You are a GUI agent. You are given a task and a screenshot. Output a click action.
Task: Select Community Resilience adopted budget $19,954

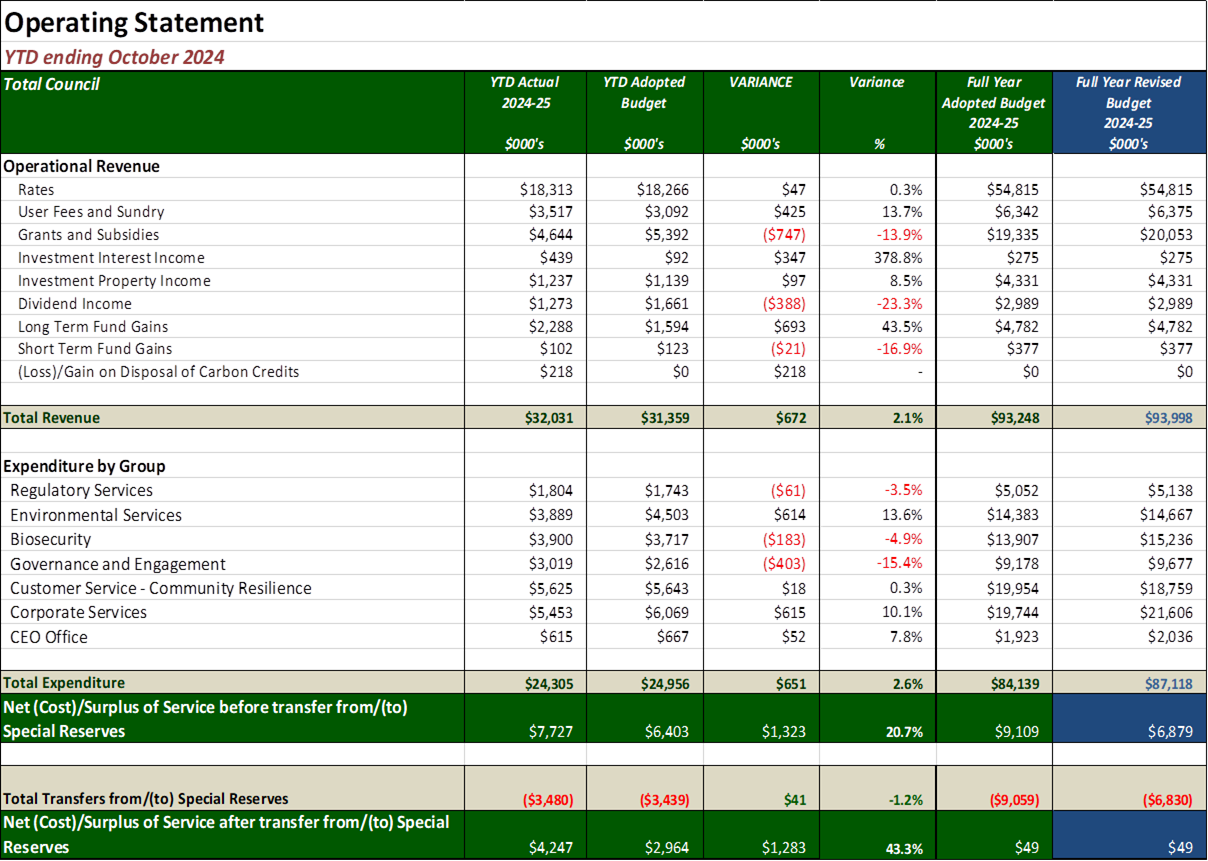tap(1012, 589)
